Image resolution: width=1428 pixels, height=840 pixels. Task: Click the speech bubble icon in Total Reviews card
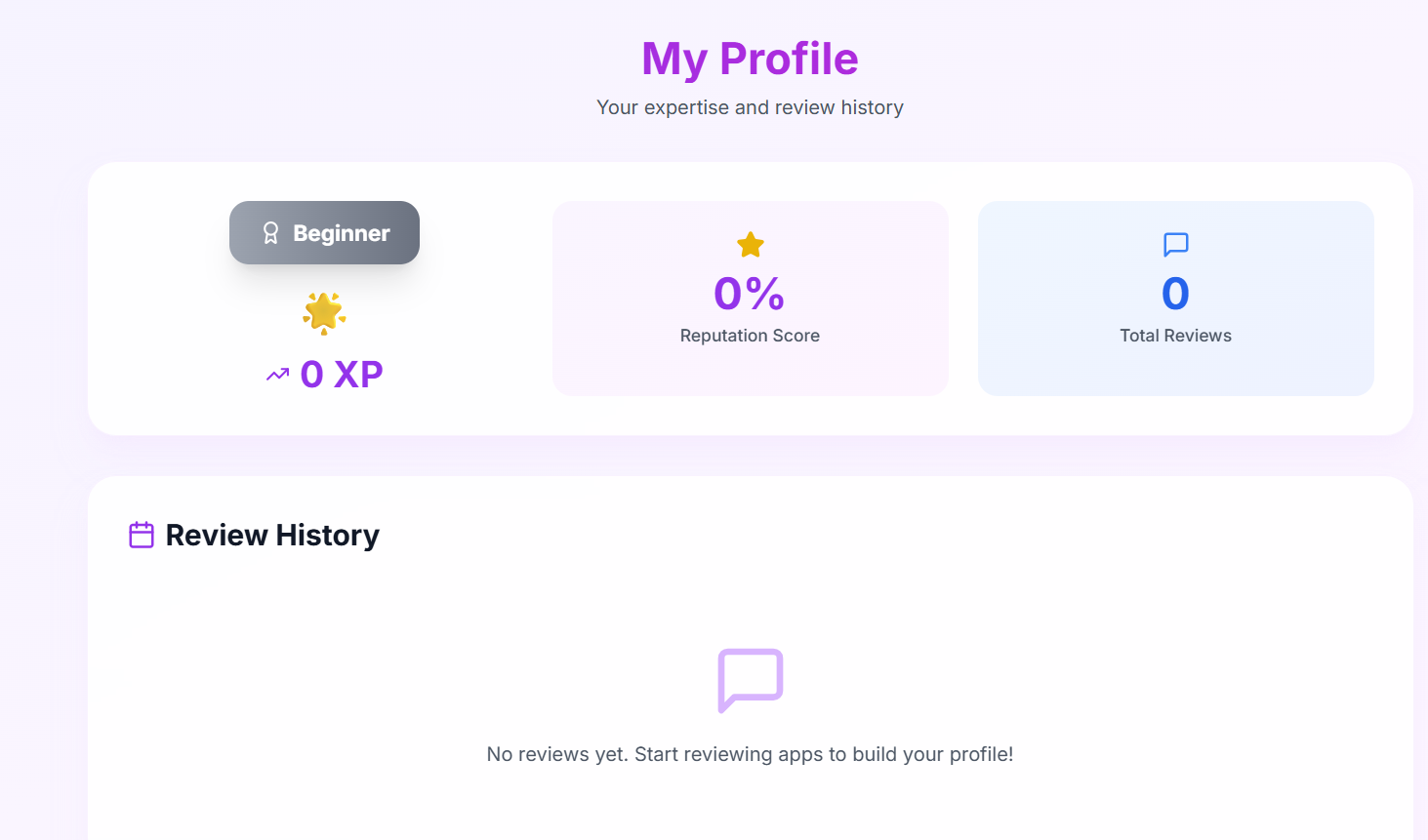click(1175, 245)
